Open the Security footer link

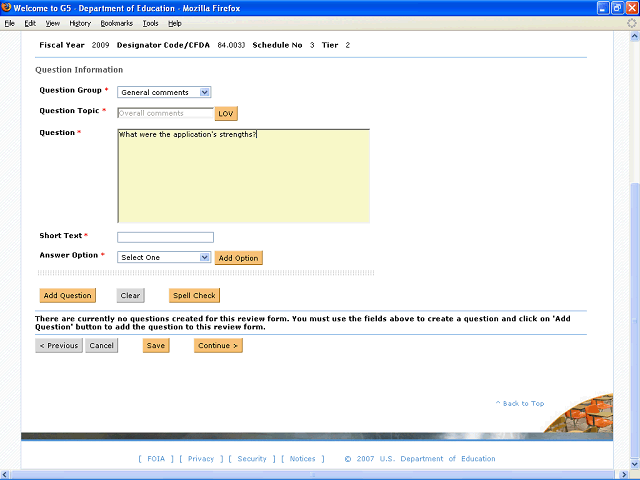pyautogui.click(x=252, y=459)
